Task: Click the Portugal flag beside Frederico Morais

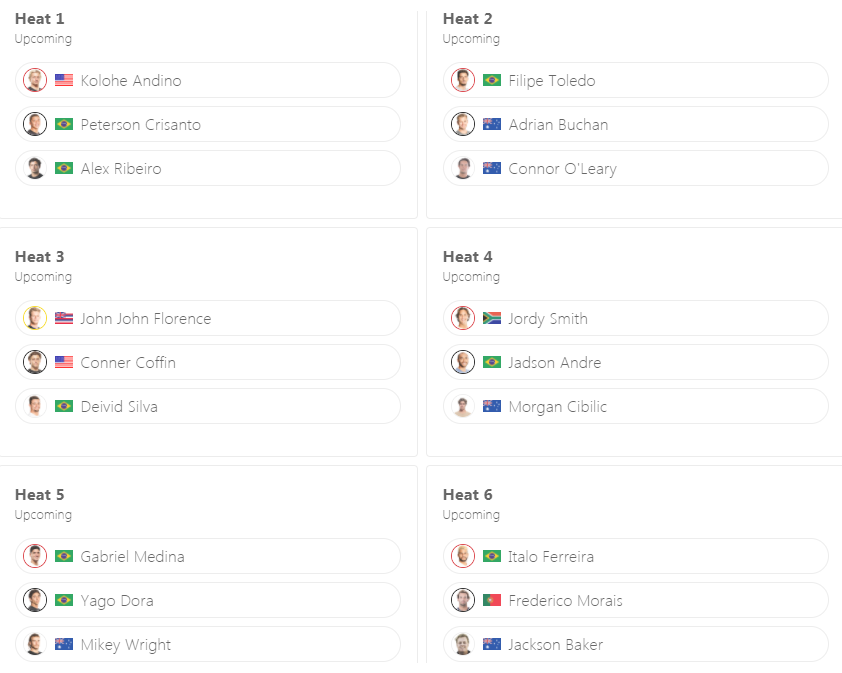Action: pos(492,600)
